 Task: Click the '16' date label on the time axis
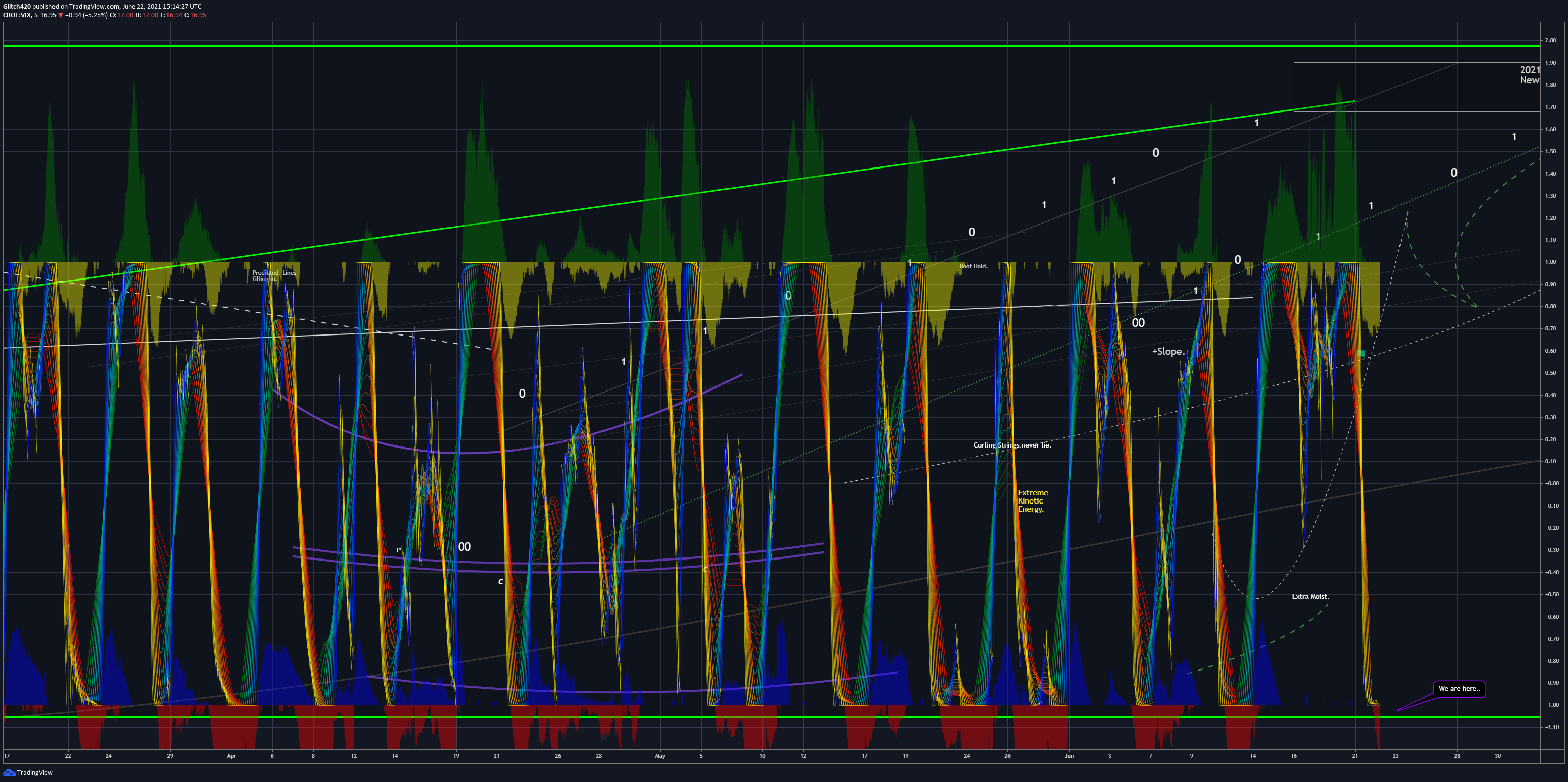click(1294, 756)
